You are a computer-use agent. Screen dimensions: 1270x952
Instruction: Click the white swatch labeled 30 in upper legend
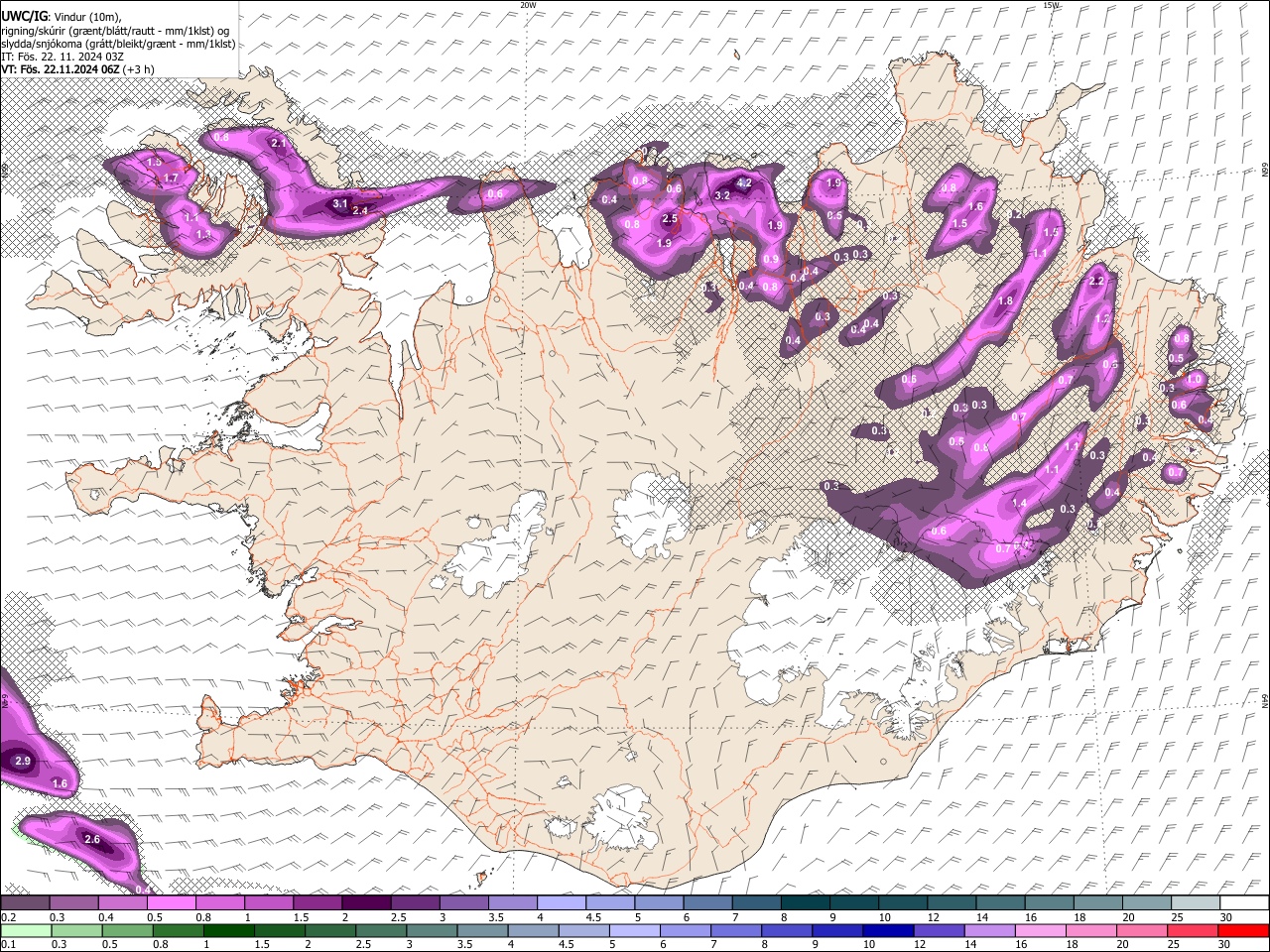1242,903
